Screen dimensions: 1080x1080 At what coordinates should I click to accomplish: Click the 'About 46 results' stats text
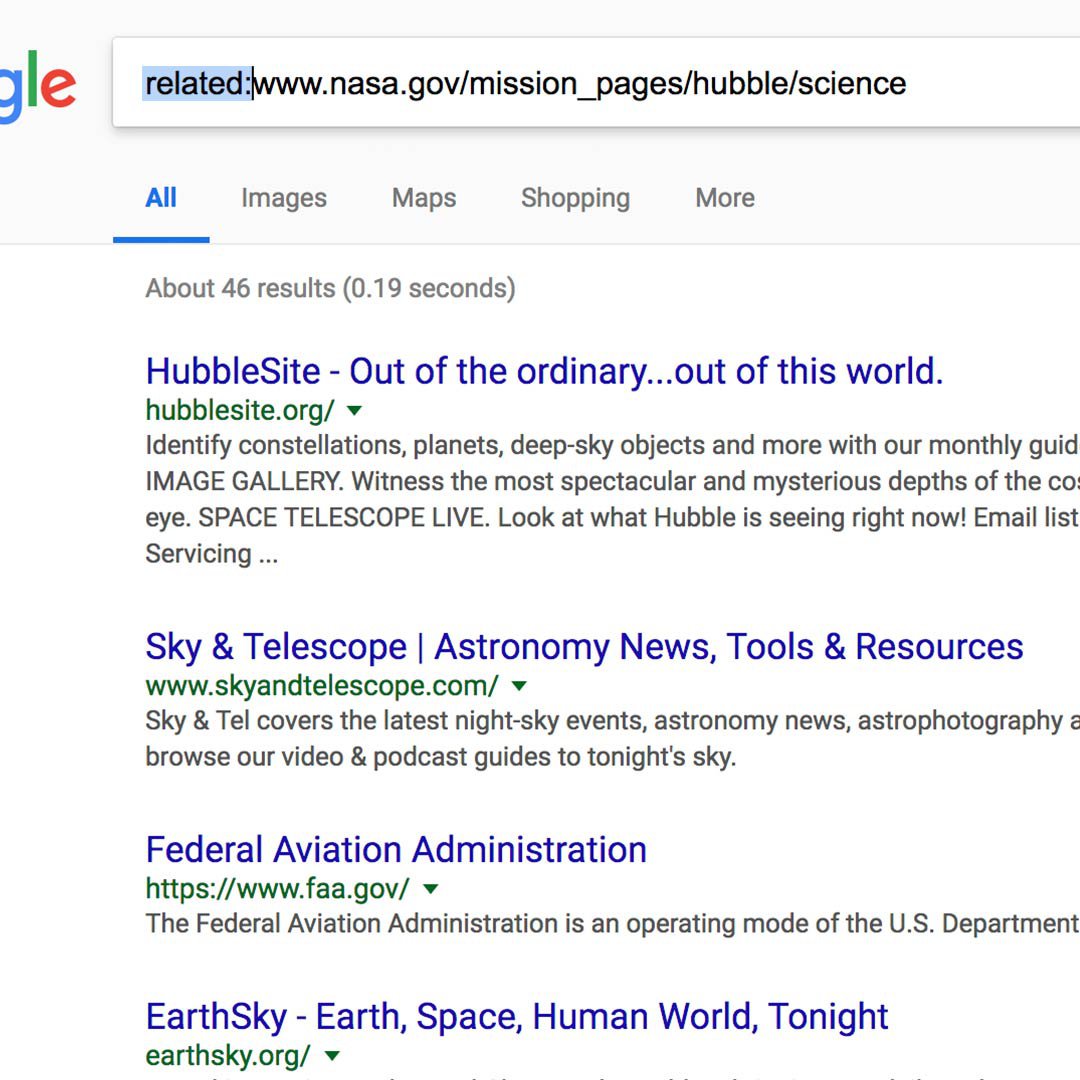tap(330, 289)
